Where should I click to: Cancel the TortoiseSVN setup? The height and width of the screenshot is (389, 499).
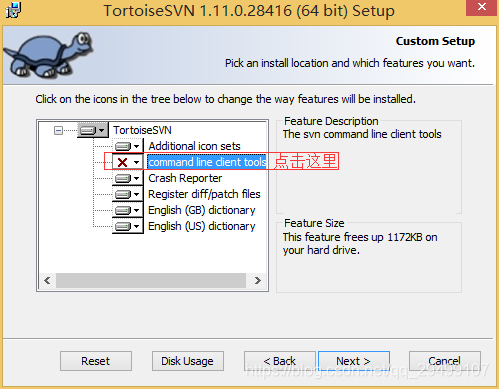445,361
